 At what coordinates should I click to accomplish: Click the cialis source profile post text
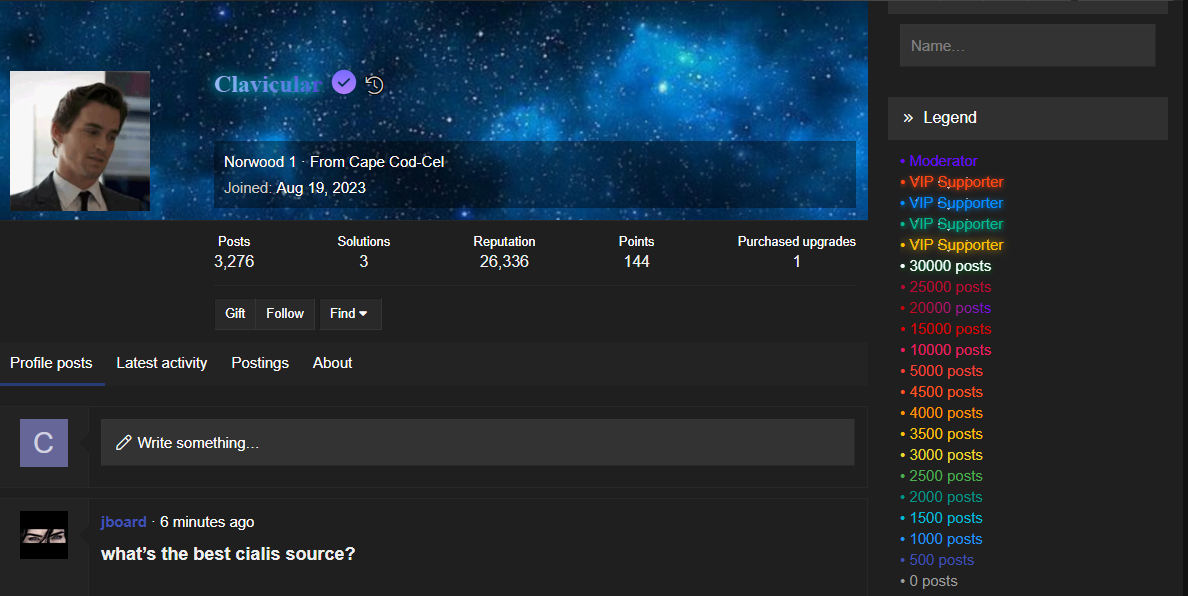point(228,554)
